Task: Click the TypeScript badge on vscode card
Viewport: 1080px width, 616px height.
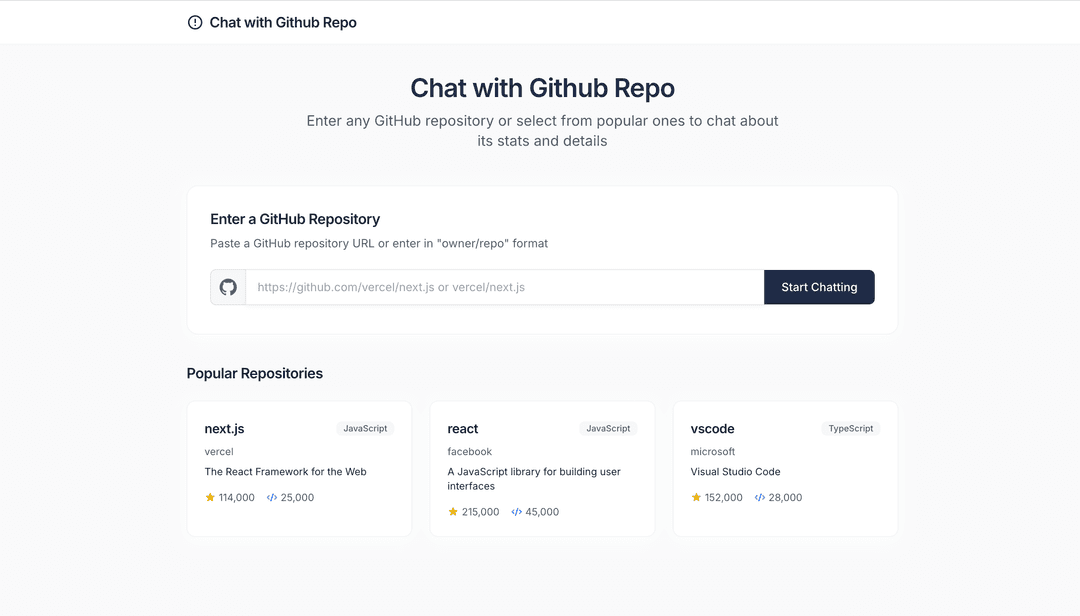Action: 851,429
